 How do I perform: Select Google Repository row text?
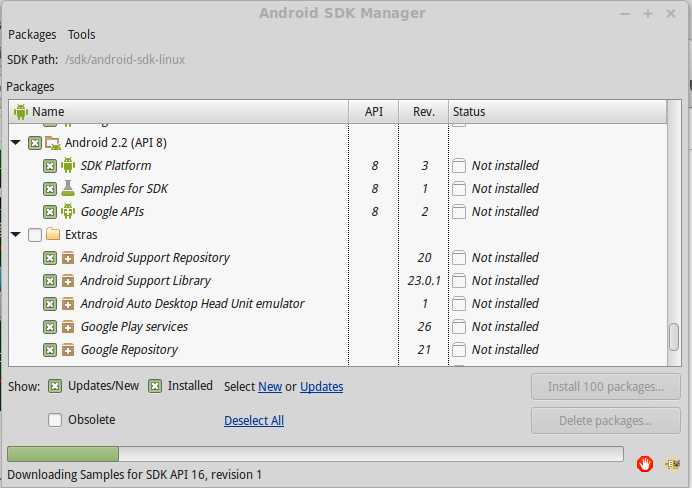129,349
